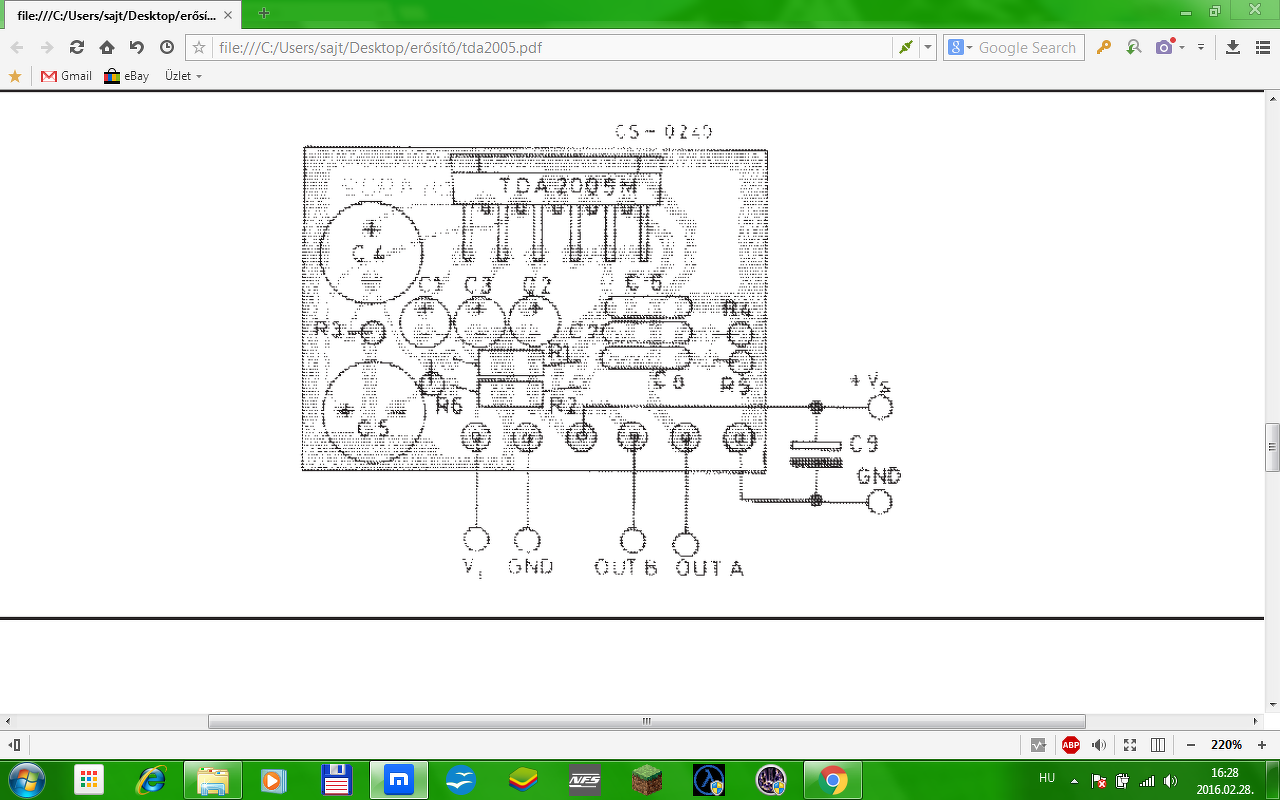Open Windows Explorer folder on taskbar

213,780
